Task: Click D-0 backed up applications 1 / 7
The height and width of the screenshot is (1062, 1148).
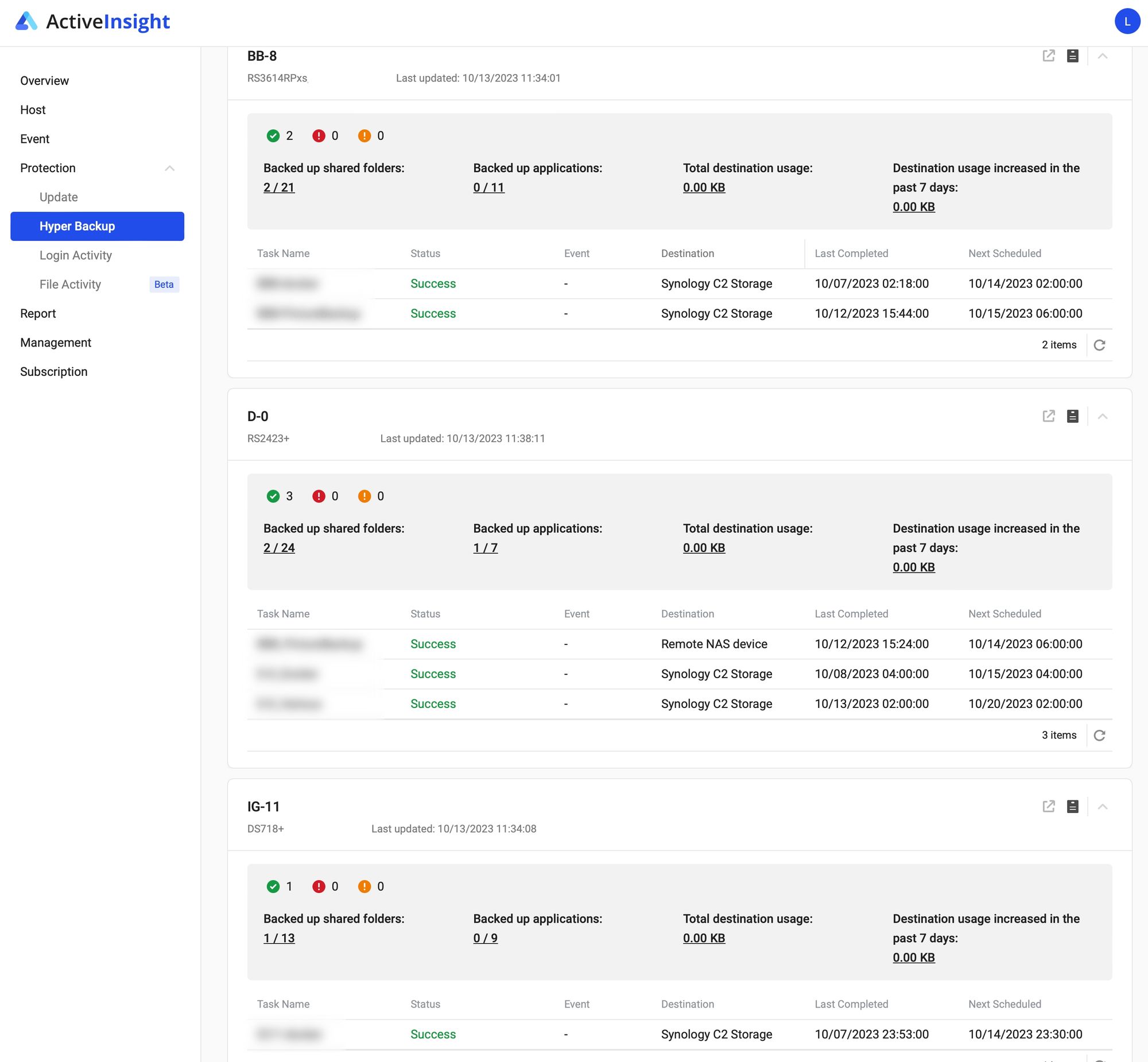Action: click(x=485, y=548)
